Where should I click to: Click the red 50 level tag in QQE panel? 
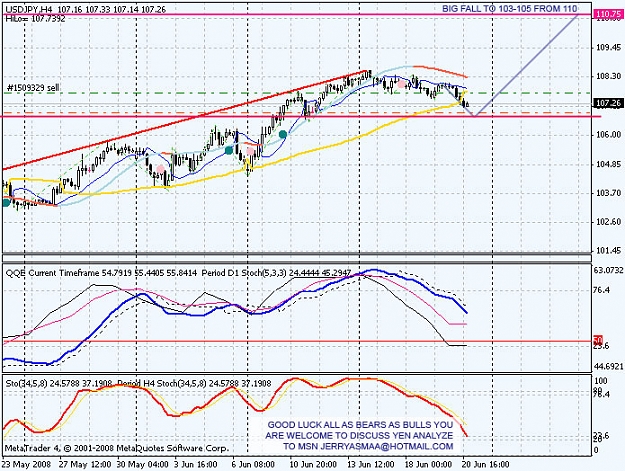[598, 340]
